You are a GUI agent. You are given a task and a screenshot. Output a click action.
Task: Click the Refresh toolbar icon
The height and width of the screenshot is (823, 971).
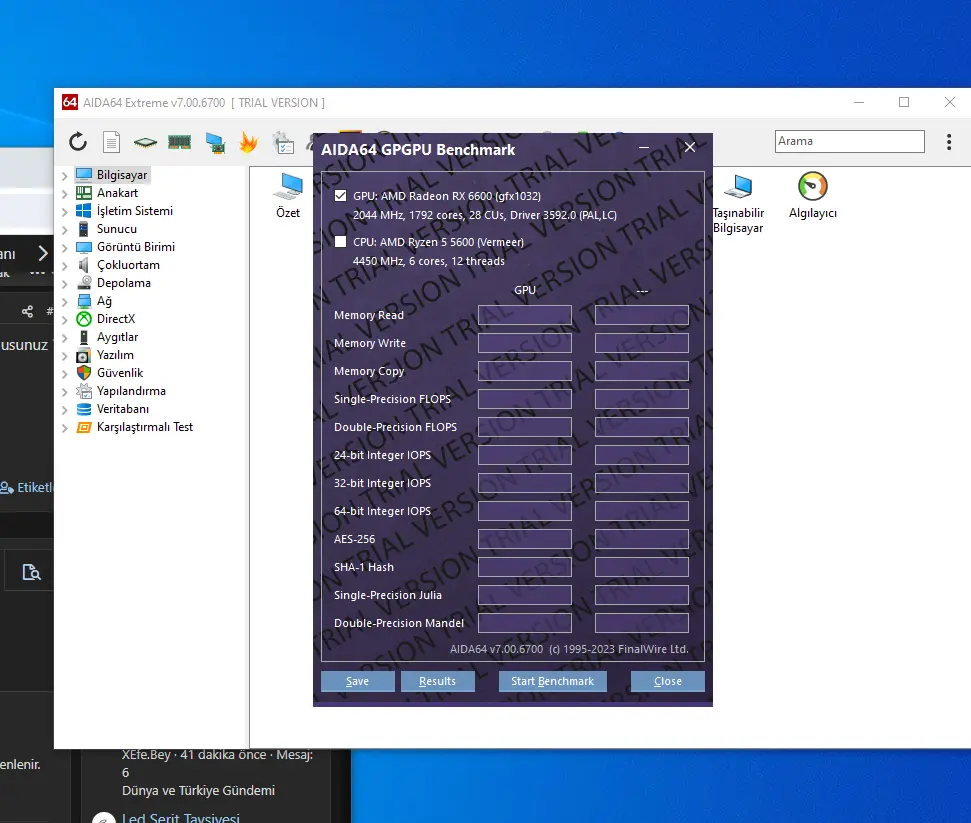click(78, 142)
